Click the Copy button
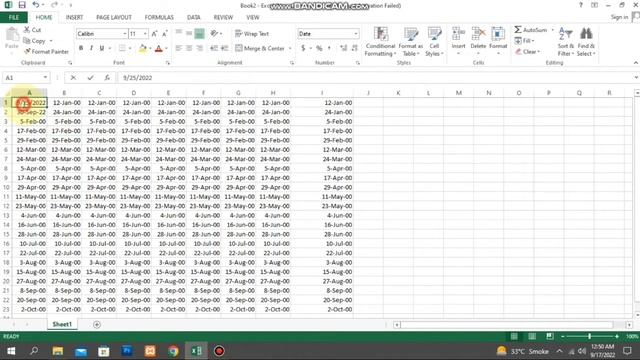 35,41
